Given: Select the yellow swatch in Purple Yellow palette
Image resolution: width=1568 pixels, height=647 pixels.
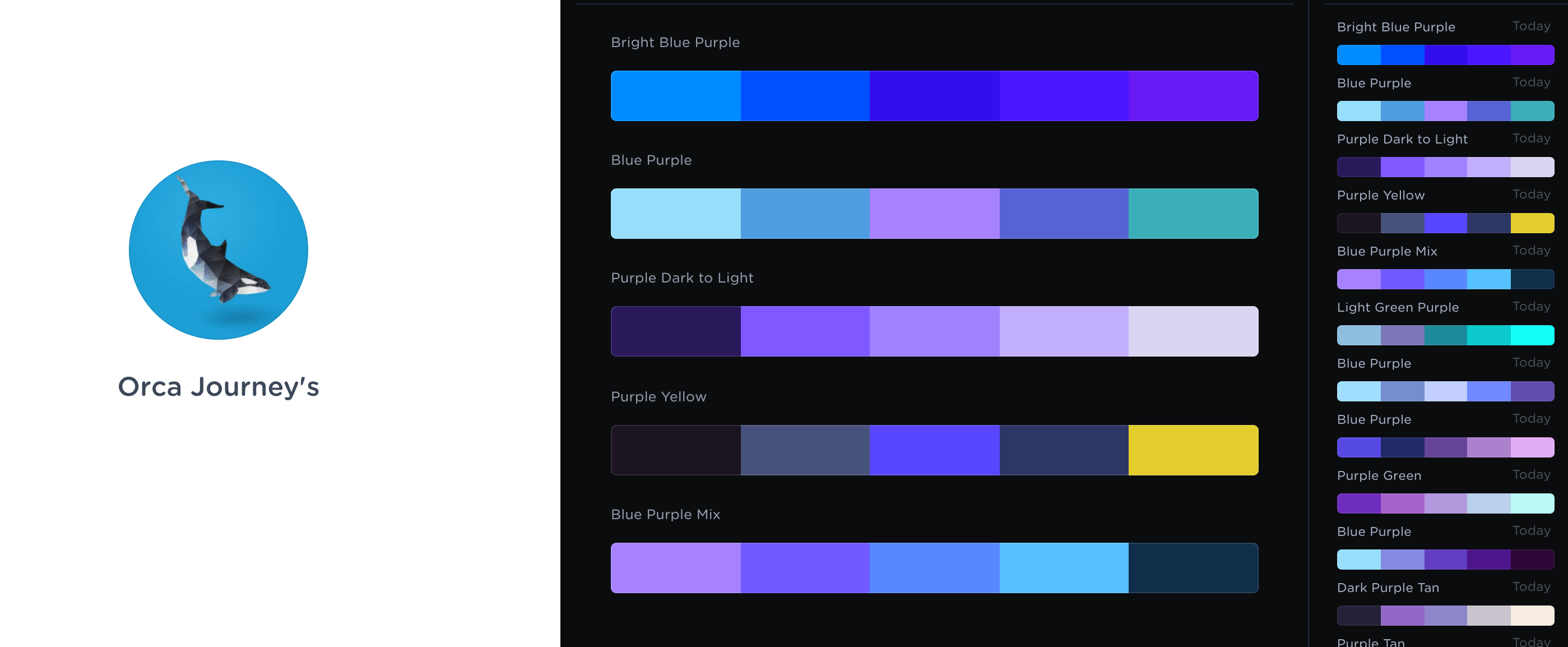Looking at the screenshot, I should tap(1193, 450).
